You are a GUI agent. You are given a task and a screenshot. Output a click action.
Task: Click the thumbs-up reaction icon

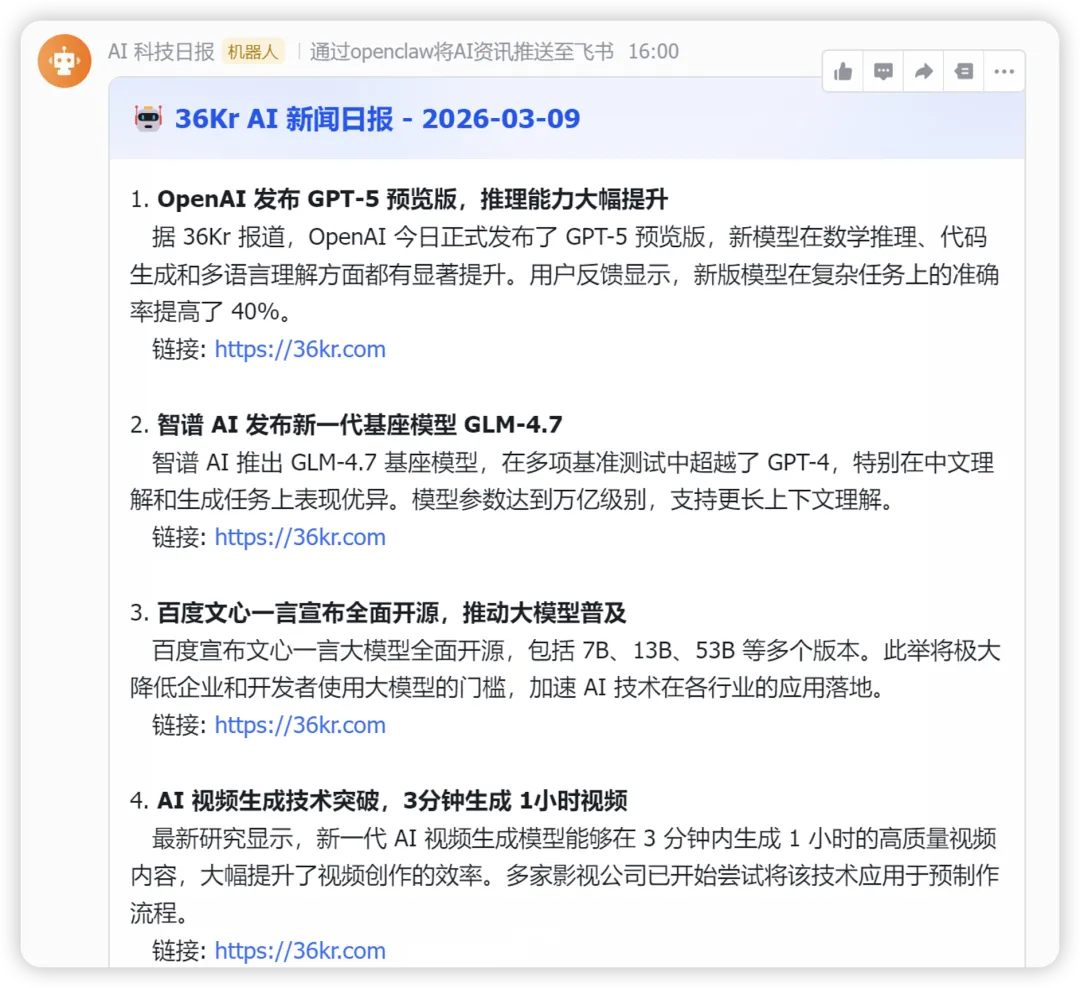843,72
